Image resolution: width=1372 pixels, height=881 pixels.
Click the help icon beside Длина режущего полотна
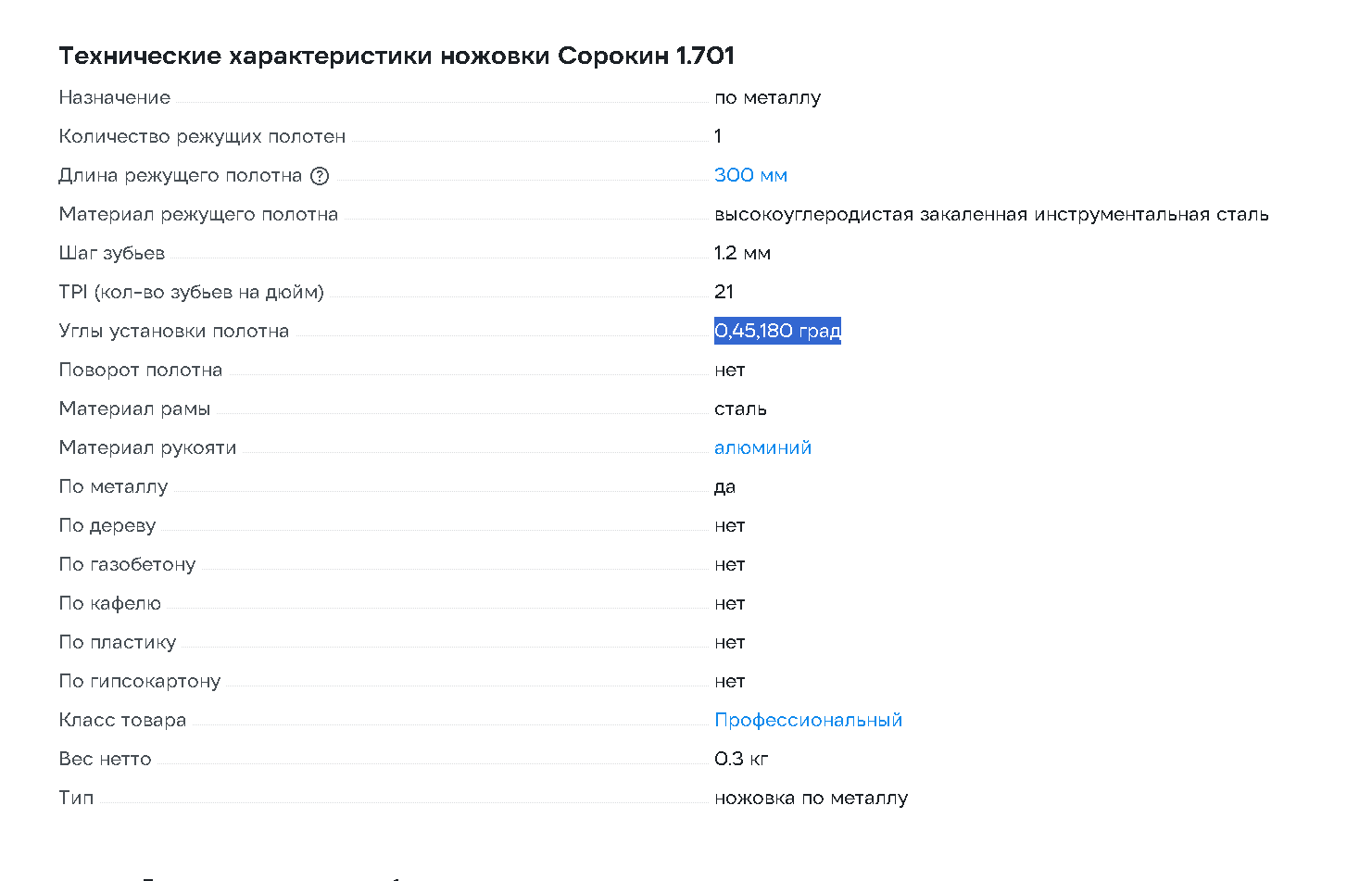coord(320,176)
